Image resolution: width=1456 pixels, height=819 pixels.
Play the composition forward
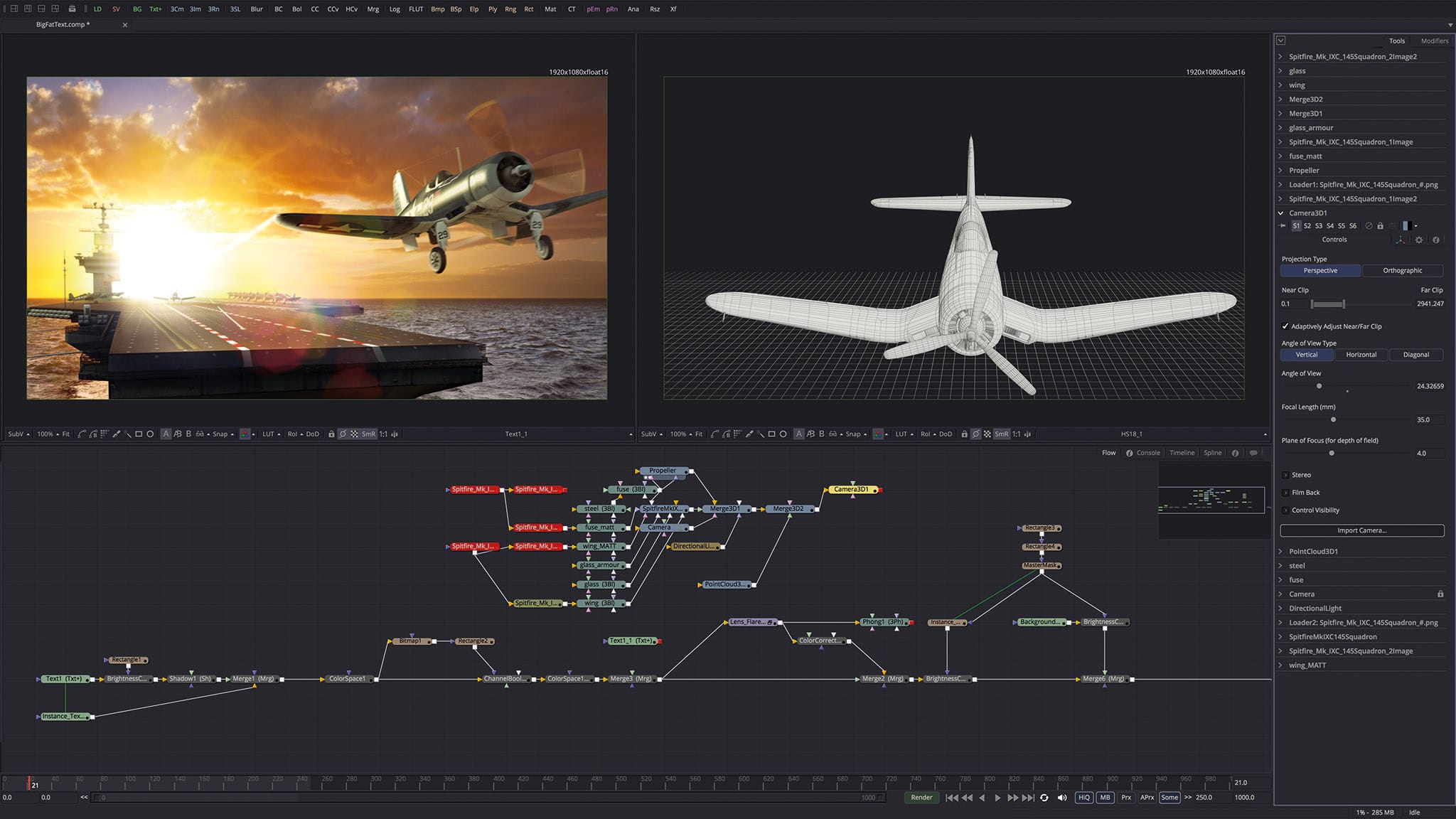(997, 798)
